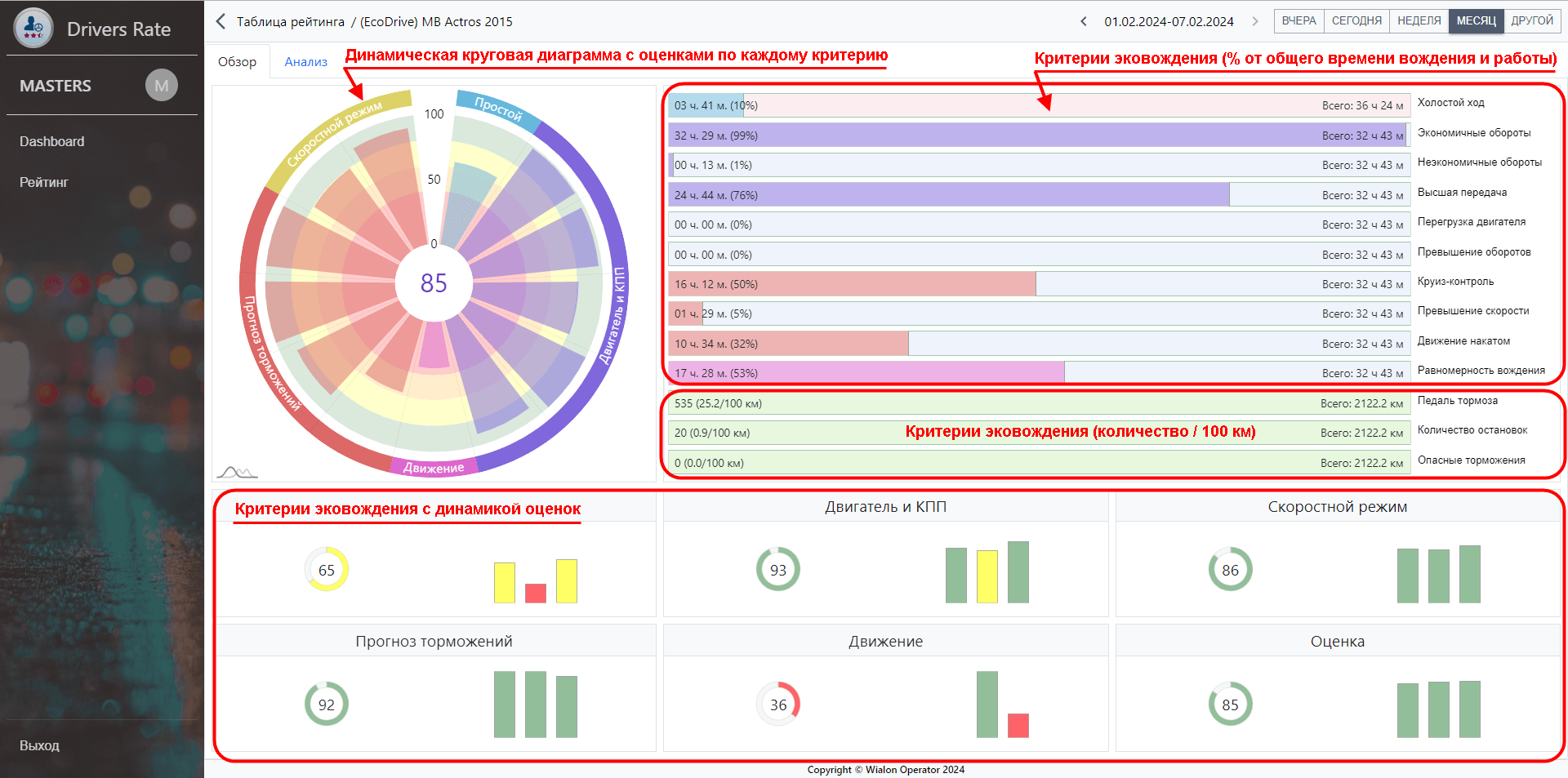The height and width of the screenshot is (778, 1568).
Task: Click the Движение score 36 gauge
Action: click(x=778, y=704)
